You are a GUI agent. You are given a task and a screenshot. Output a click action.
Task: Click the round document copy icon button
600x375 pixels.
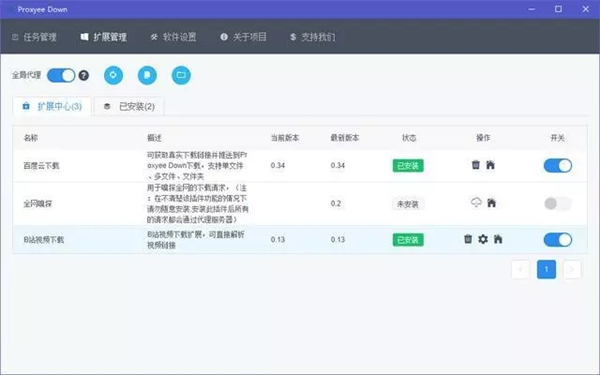(x=147, y=75)
